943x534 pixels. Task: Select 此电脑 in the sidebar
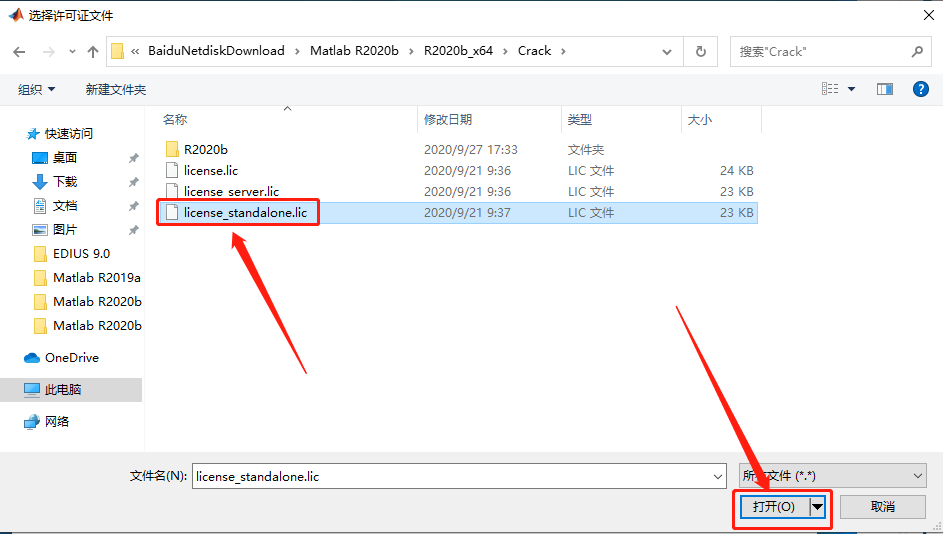pos(63,390)
